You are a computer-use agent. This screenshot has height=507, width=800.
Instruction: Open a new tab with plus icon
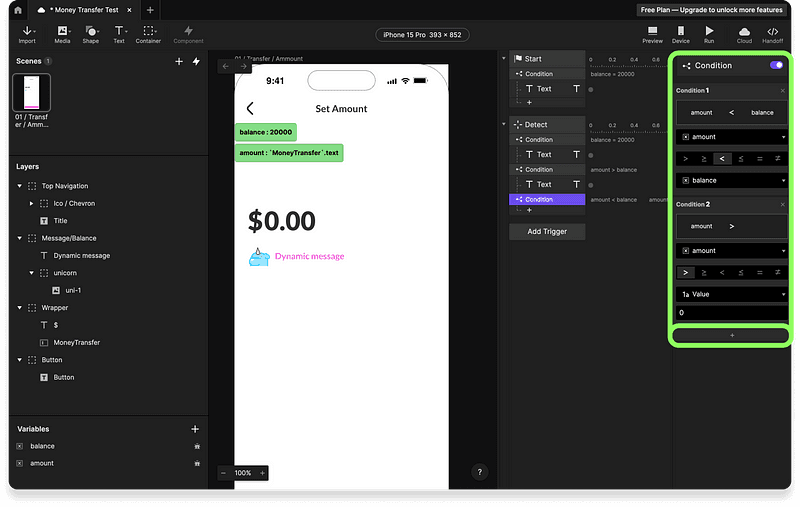[x=150, y=10]
